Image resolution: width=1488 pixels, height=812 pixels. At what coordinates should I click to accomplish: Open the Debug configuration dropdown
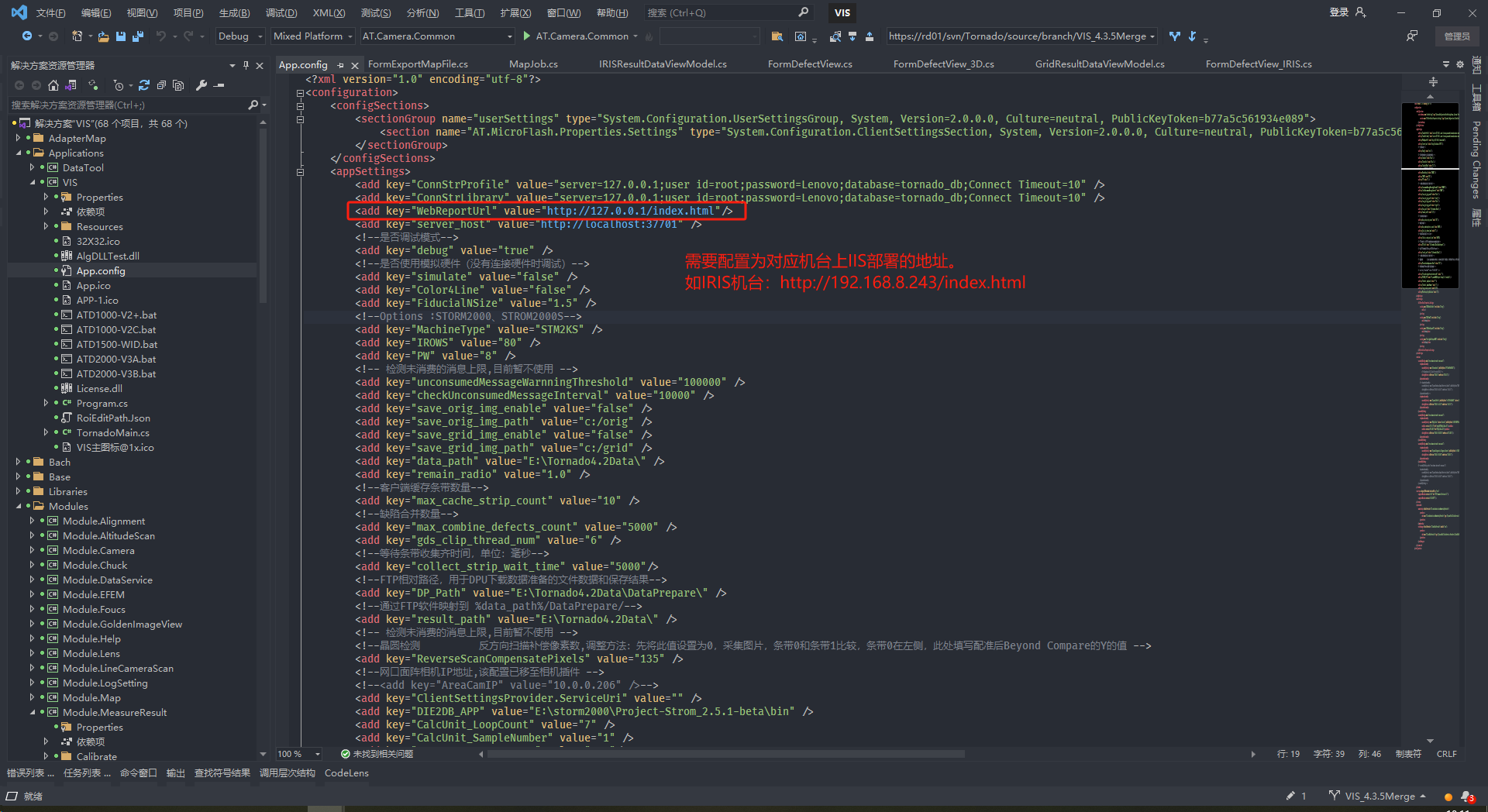tap(240, 36)
